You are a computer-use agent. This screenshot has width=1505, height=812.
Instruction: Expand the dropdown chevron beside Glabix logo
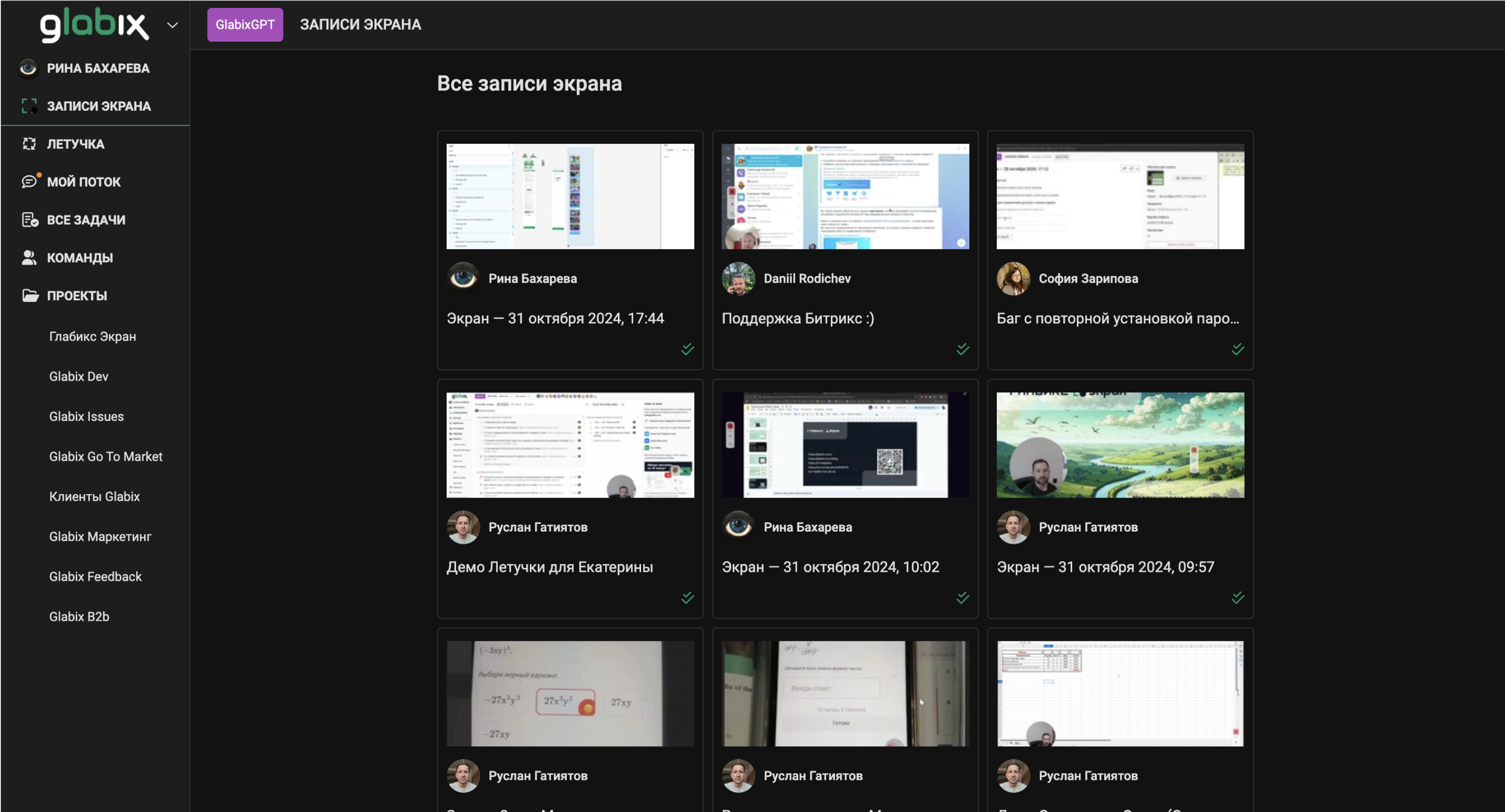(172, 25)
